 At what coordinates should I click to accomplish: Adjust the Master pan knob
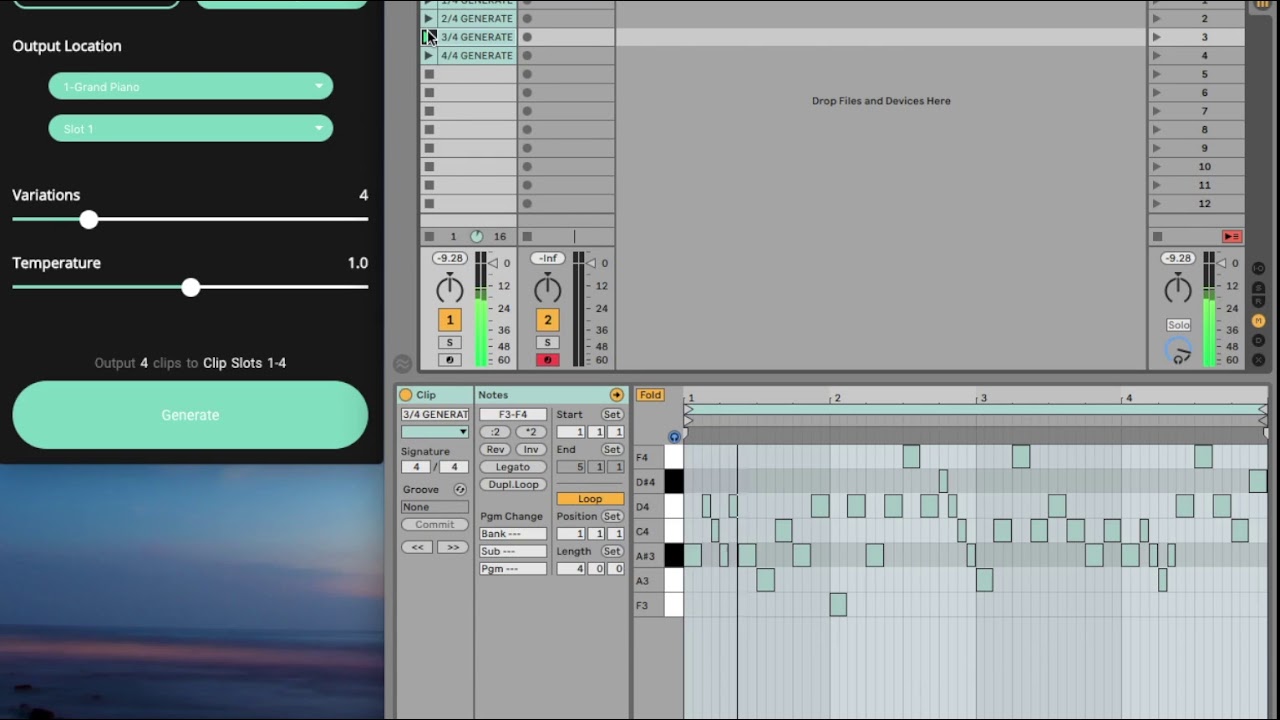pos(1178,289)
